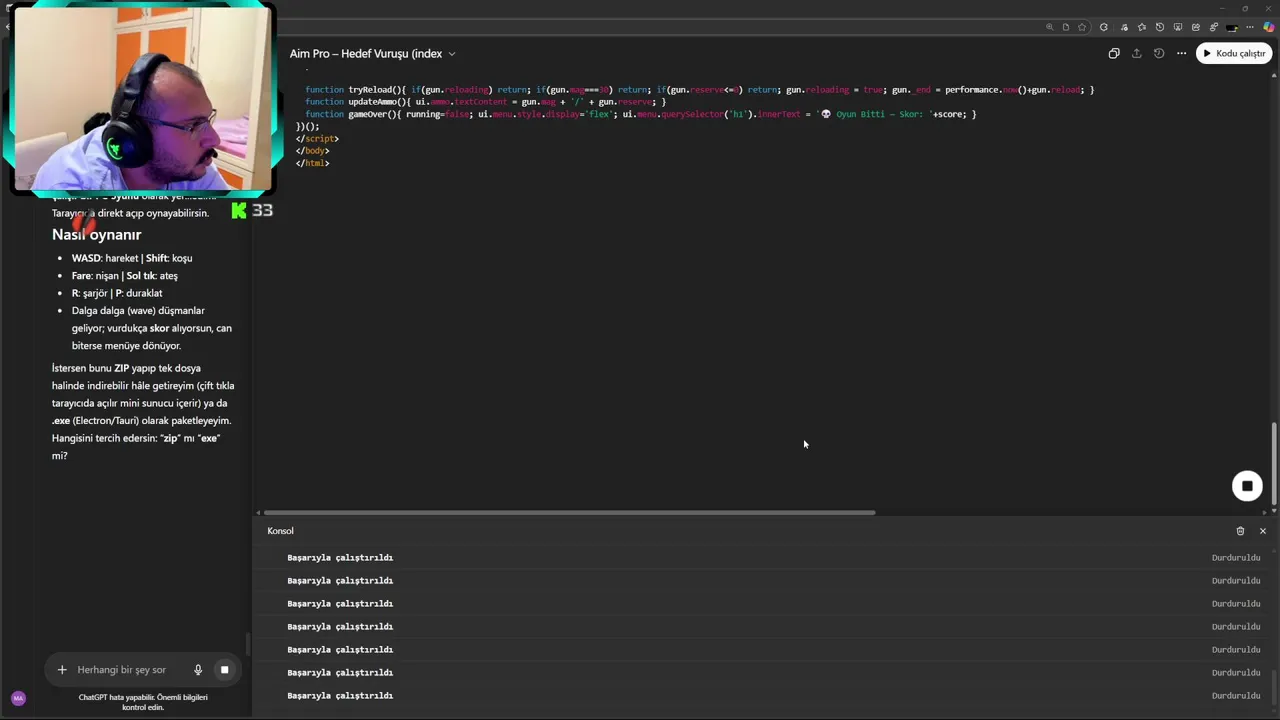Viewport: 1280px width, 720px height.
Task: Open the browser favorites list icon
Action: 1142,27
